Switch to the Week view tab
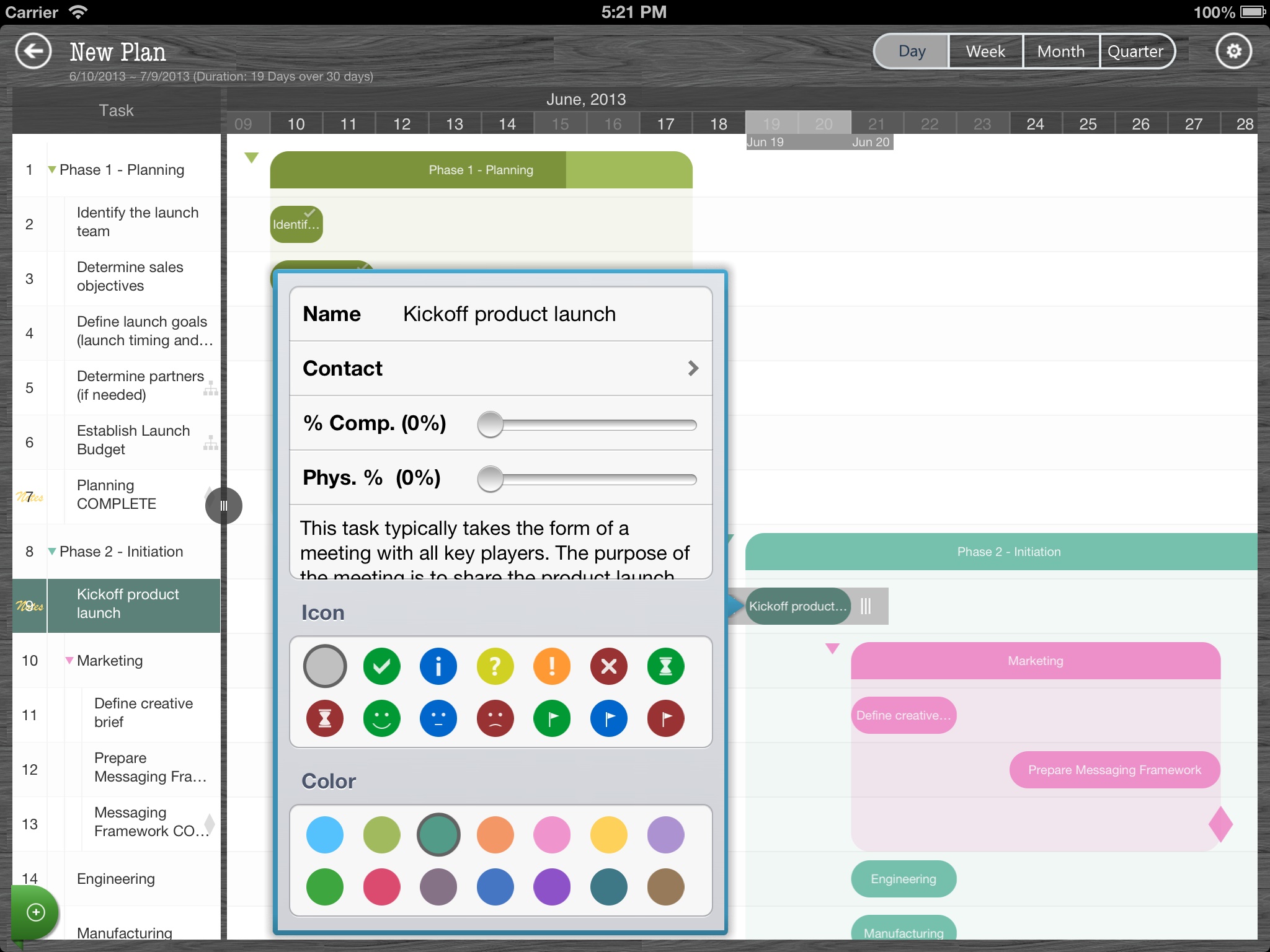 985,51
